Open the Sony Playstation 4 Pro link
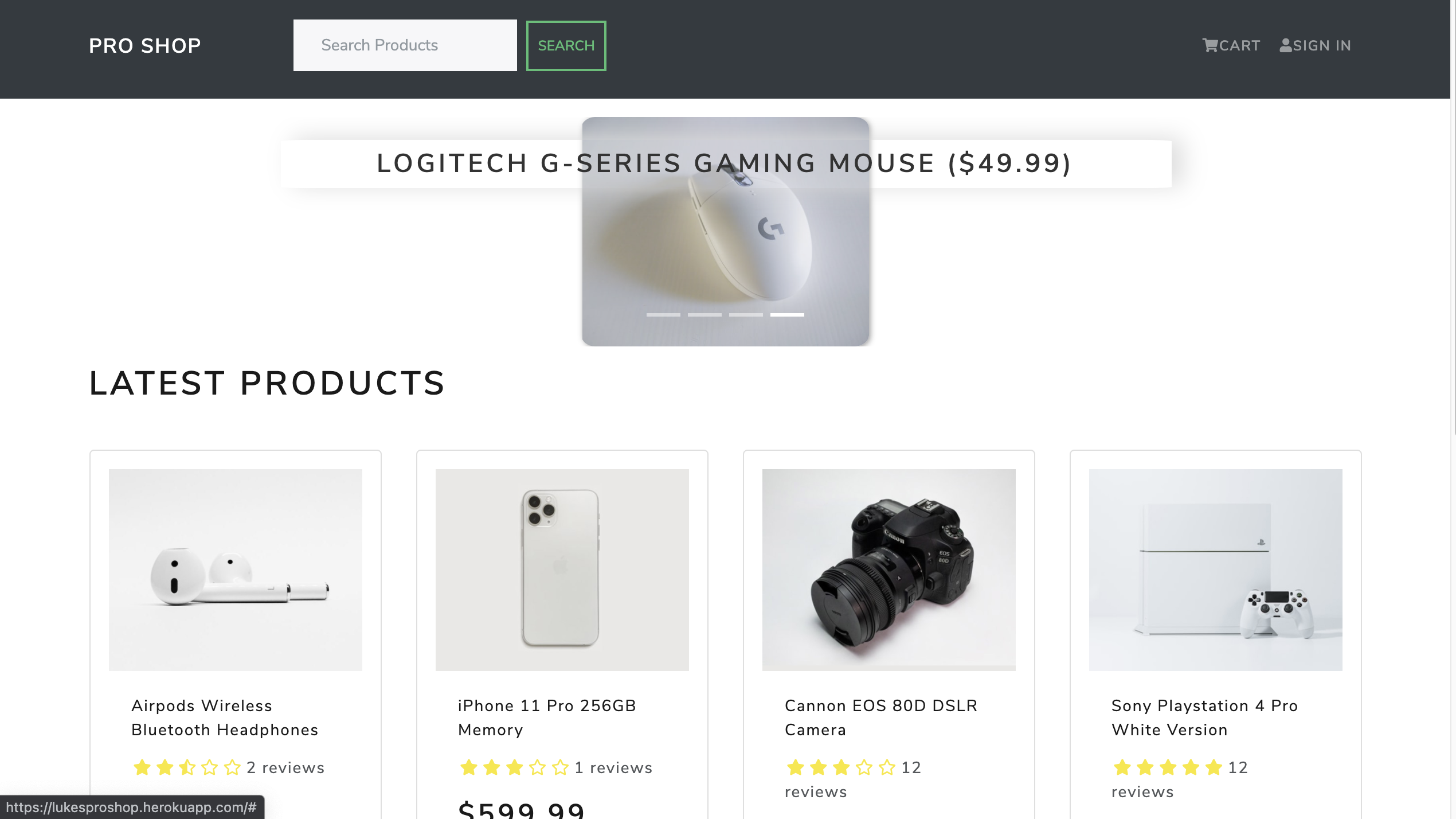Viewport: 1456px width, 819px height. coord(1204,717)
